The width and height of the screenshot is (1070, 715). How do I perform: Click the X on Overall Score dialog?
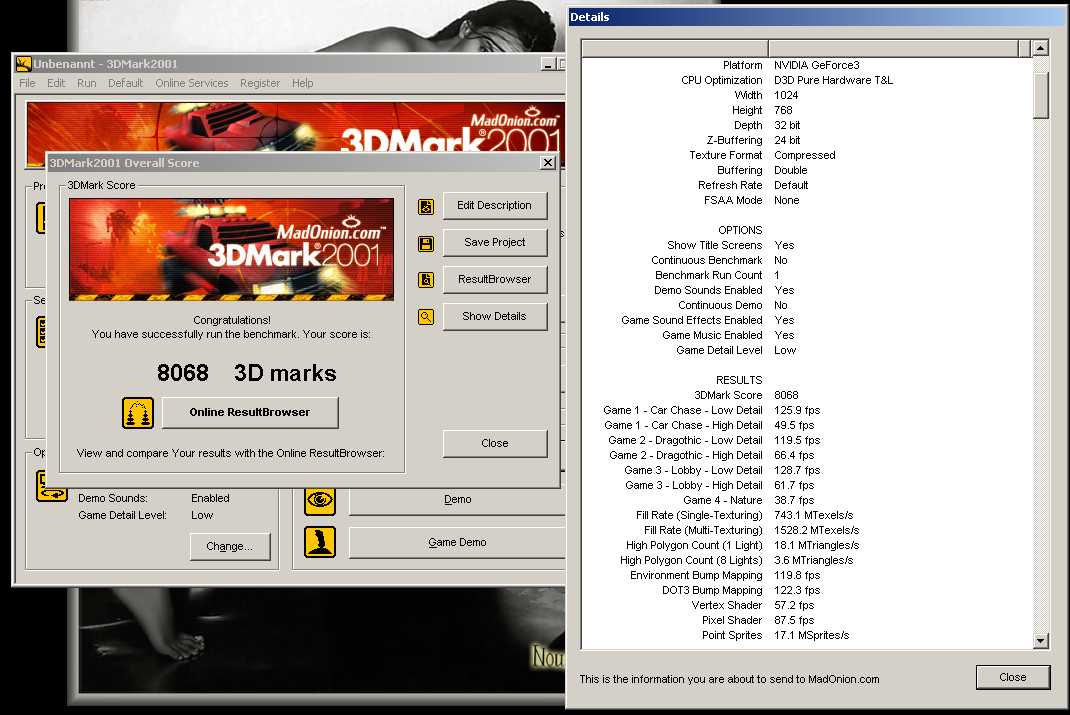[547, 162]
